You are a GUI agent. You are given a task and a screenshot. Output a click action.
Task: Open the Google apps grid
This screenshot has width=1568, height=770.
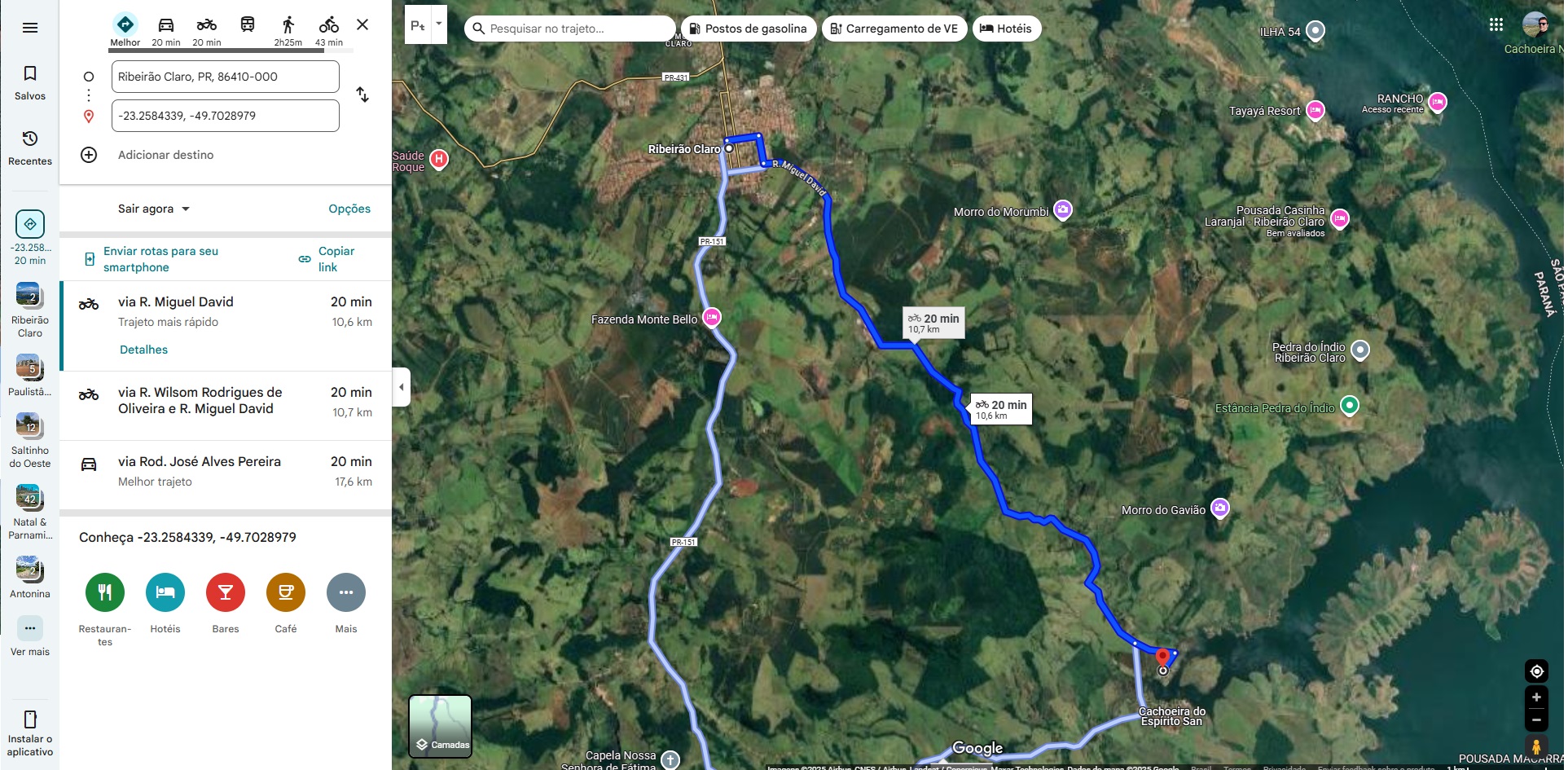tap(1496, 24)
